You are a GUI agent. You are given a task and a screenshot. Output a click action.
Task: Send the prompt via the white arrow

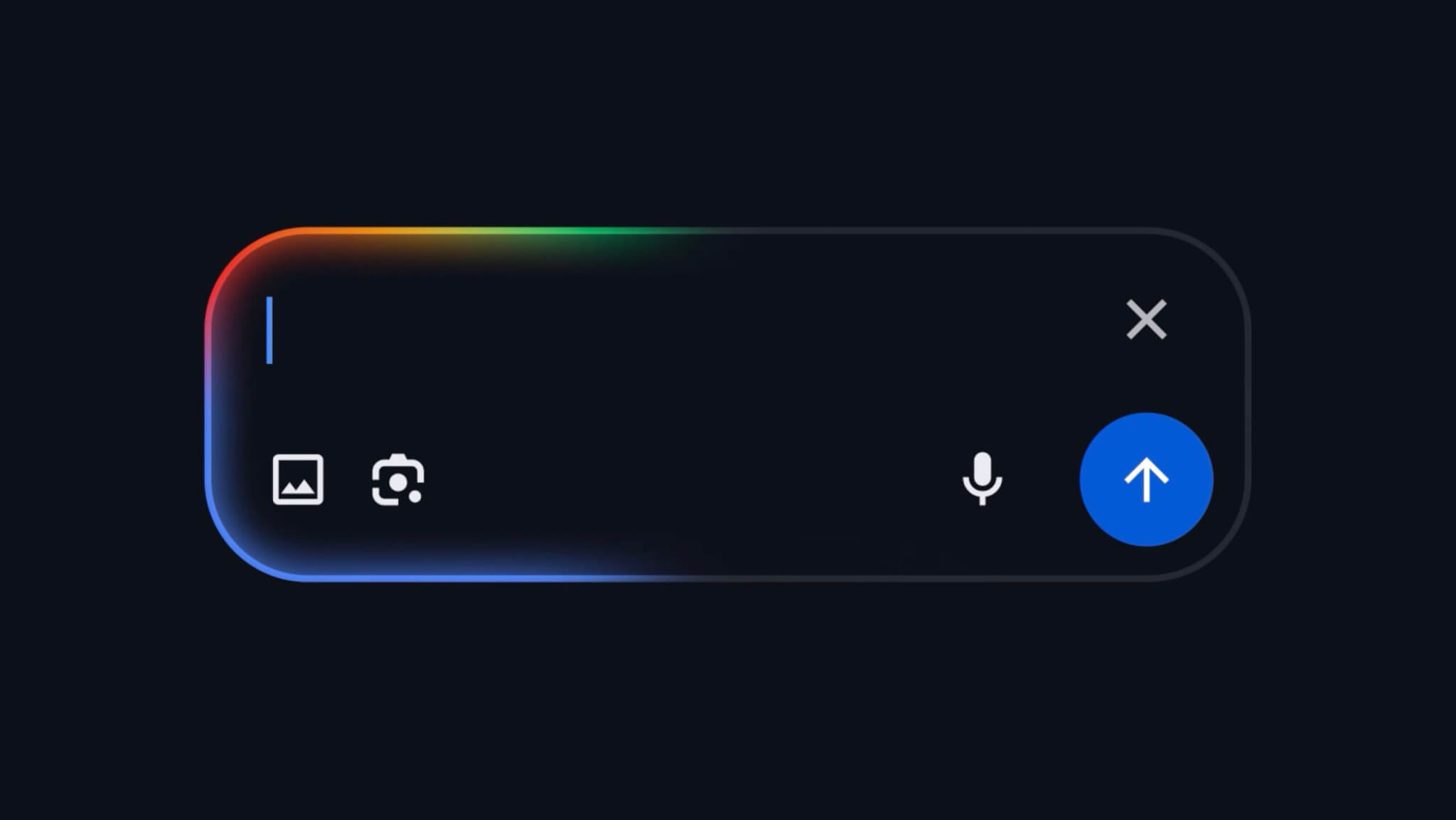coord(1146,479)
